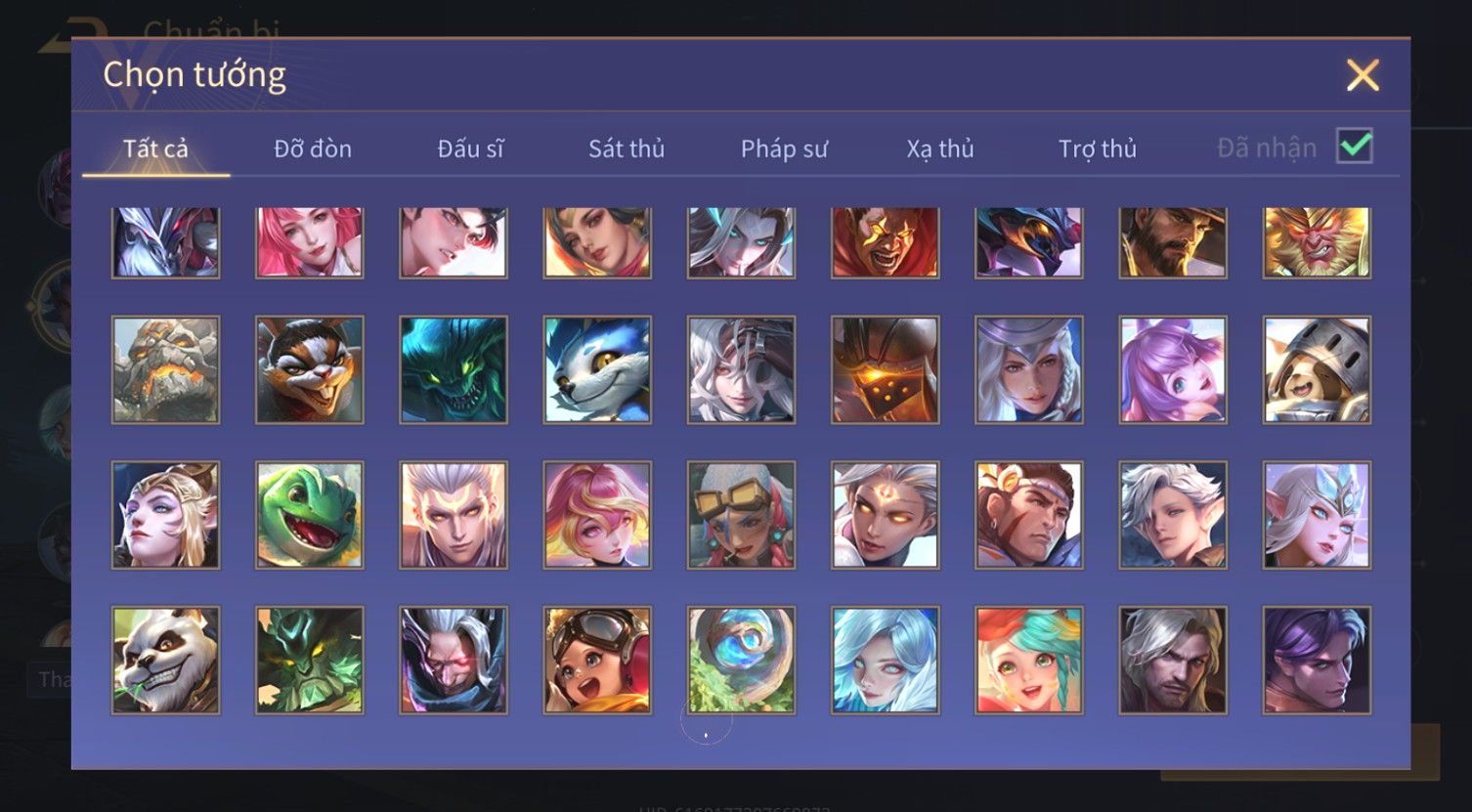Choose the Monkey King hero portrait
The height and width of the screenshot is (812, 1472).
click(x=1317, y=242)
